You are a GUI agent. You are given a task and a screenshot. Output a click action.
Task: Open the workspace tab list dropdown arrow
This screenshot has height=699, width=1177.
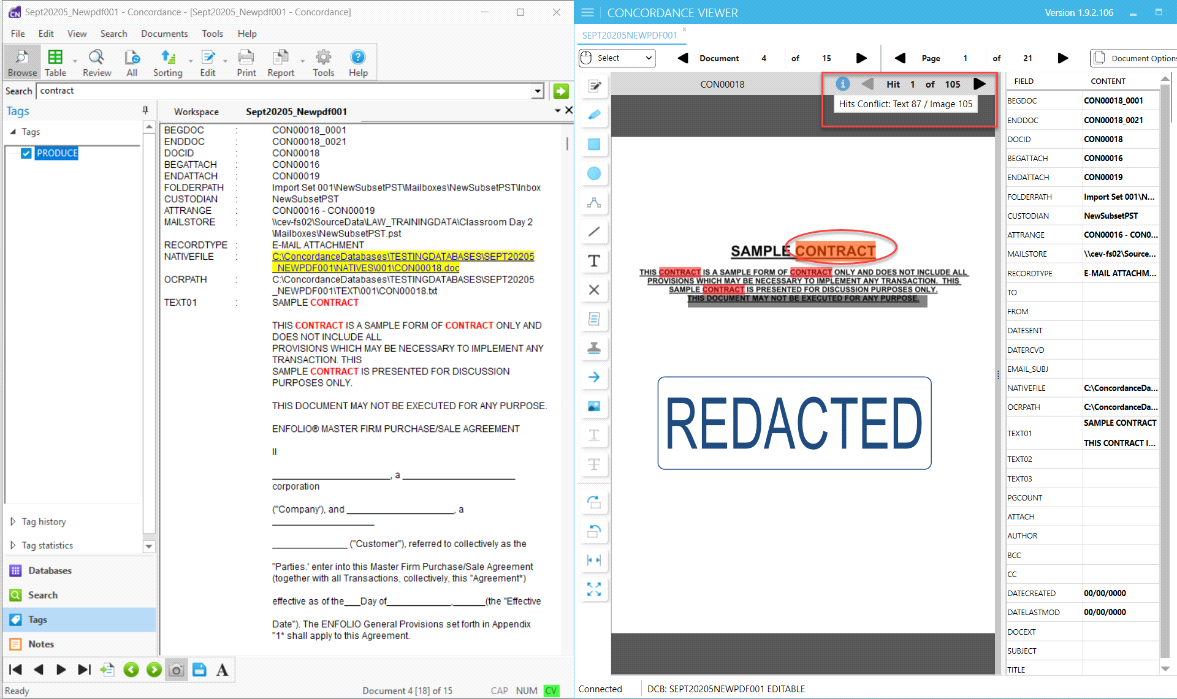(x=558, y=110)
